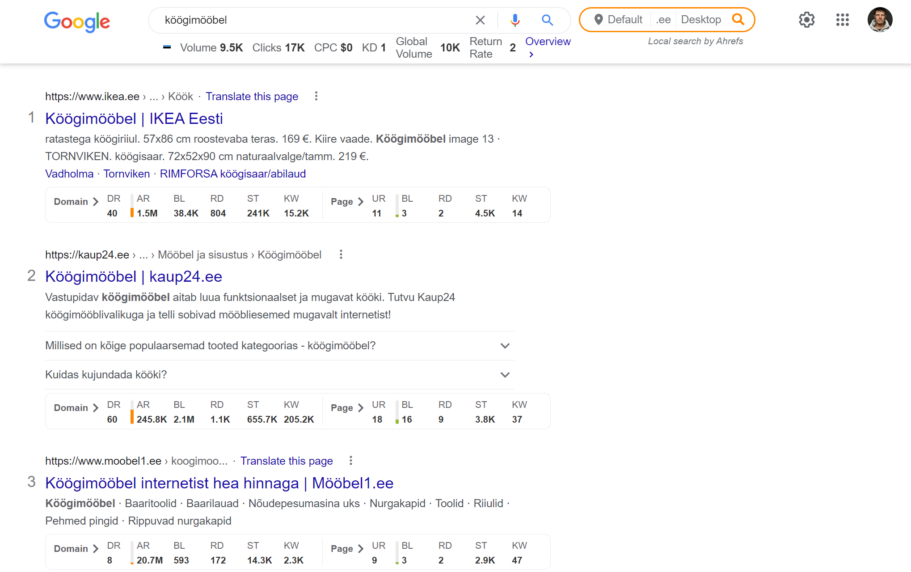Viewport: 911px width, 572px height.
Task: Click Translate this page for IKEA result
Action: 252,96
